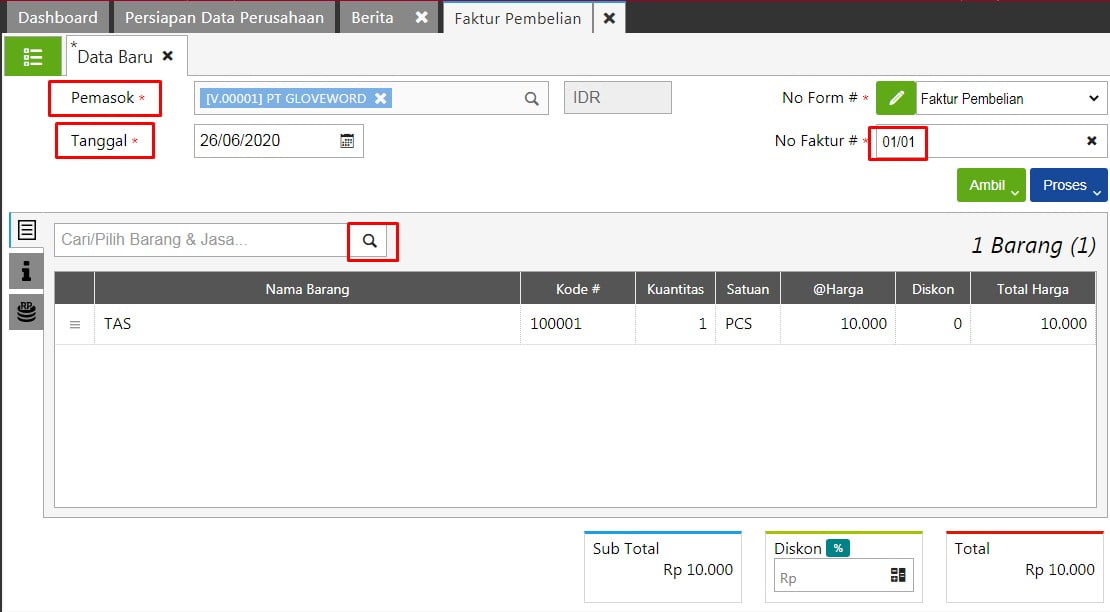Select the 100001 code cell
Screen dimensions: 1110x612
[x=578, y=324]
